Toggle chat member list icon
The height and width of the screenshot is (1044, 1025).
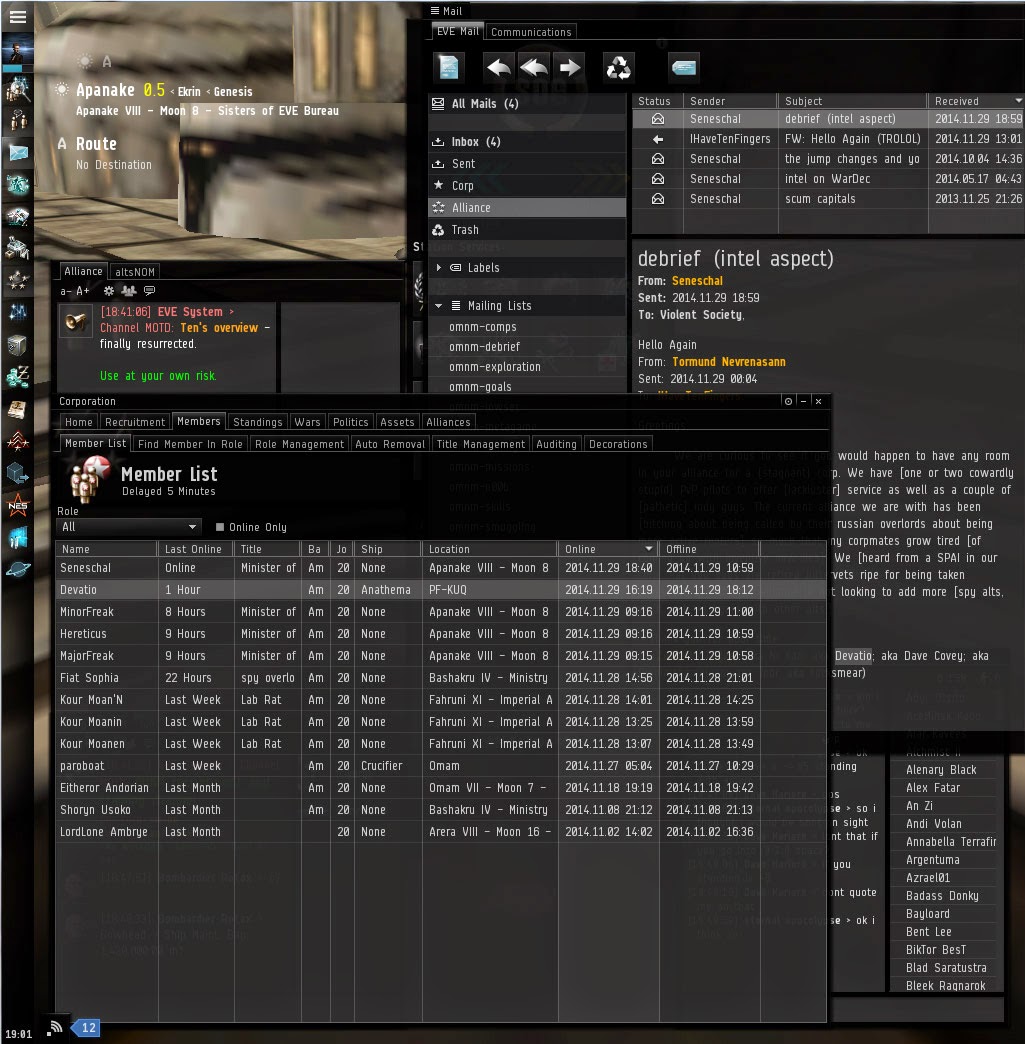[x=129, y=291]
